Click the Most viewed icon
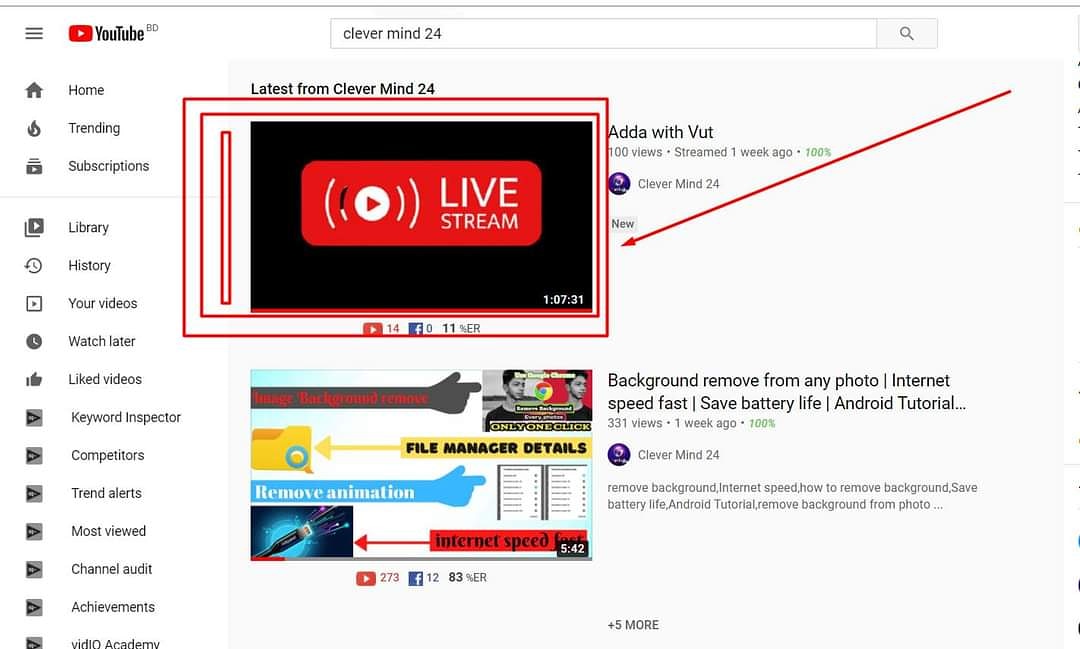Screen dimensions: 1080x649 34,531
